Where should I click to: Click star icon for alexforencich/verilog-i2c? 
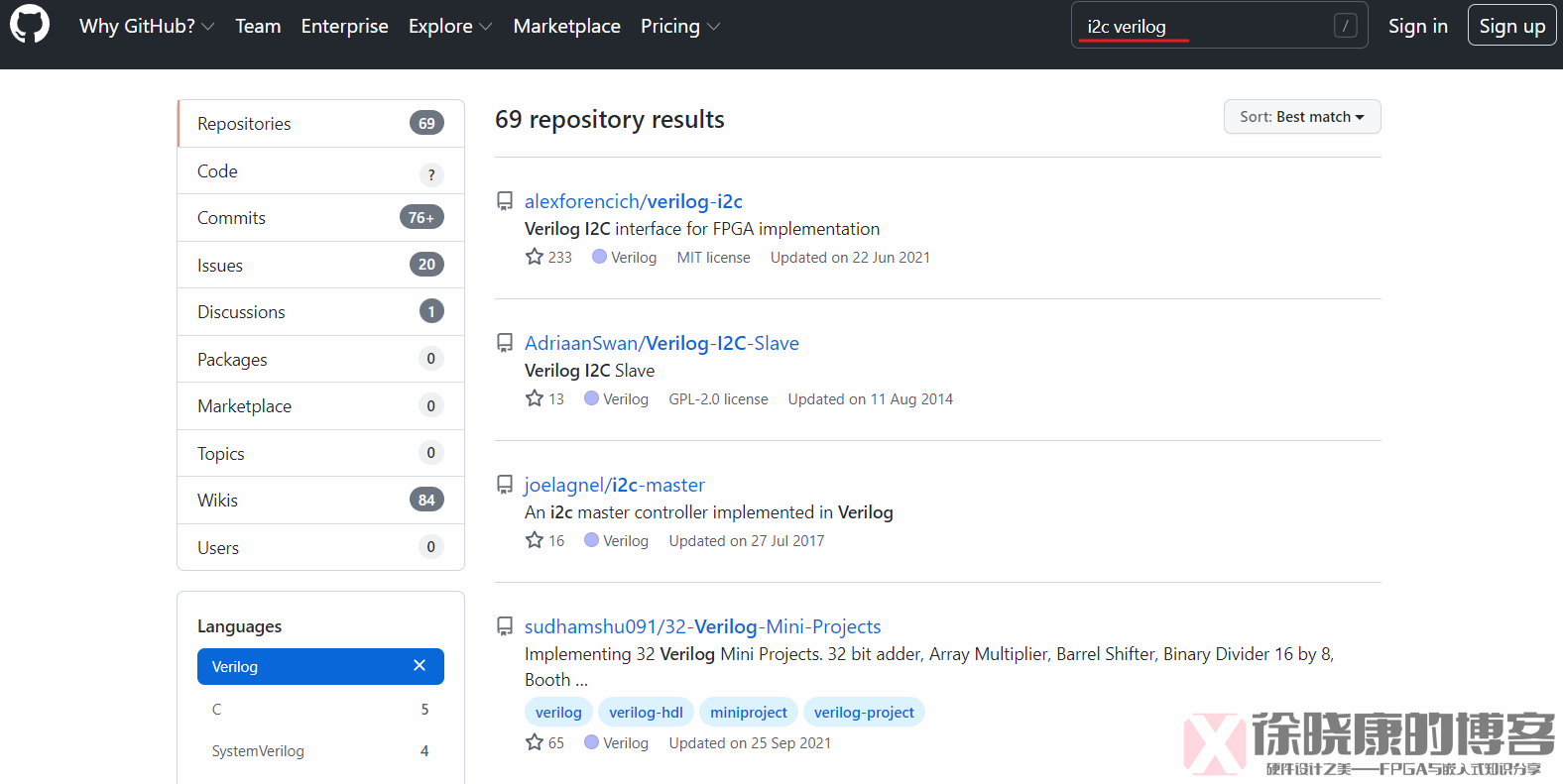pos(535,257)
